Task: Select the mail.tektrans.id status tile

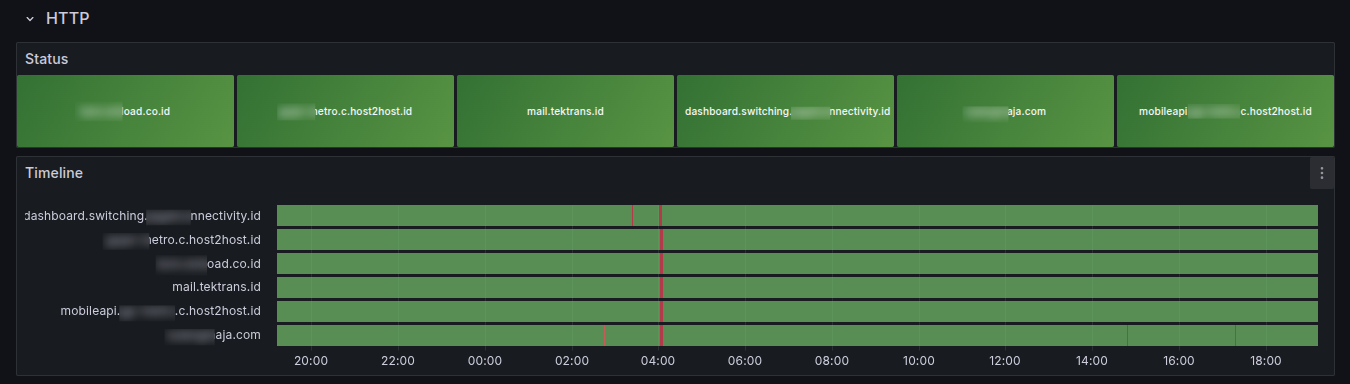Action: [565, 111]
